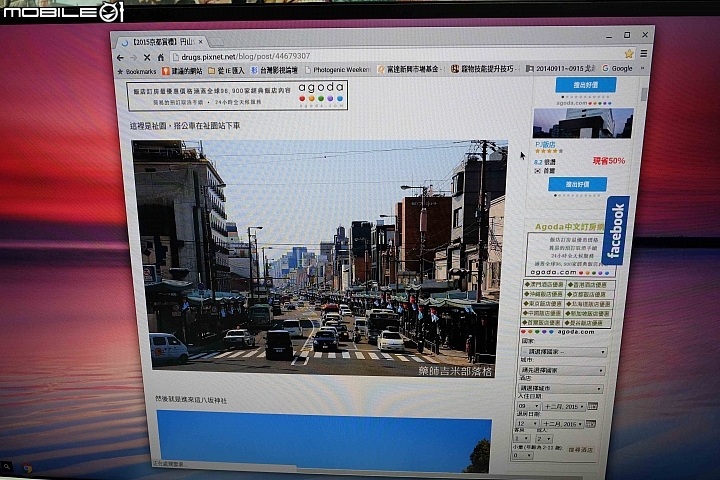Click the agoda banner ad above the post
The height and width of the screenshot is (480, 720).
coord(237,96)
